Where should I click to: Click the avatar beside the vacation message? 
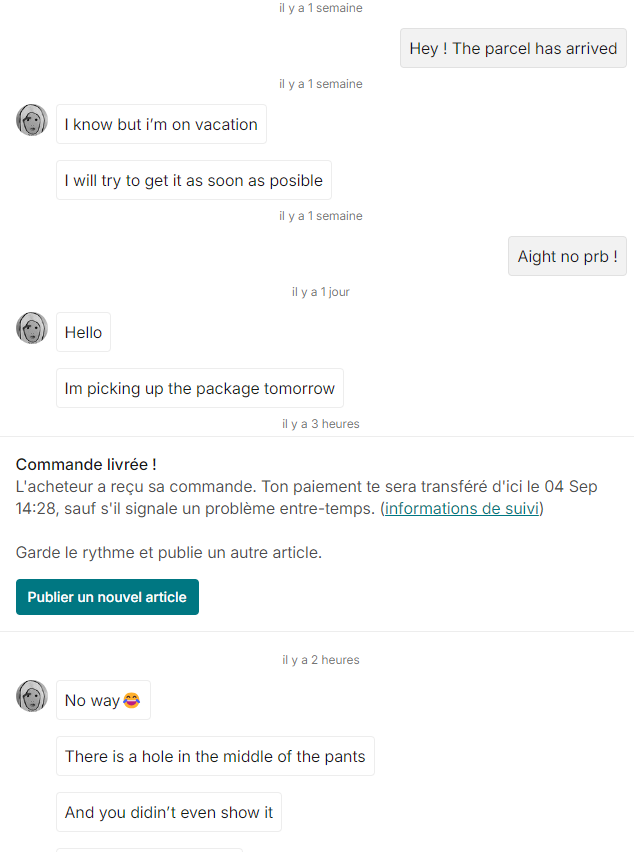(x=32, y=120)
